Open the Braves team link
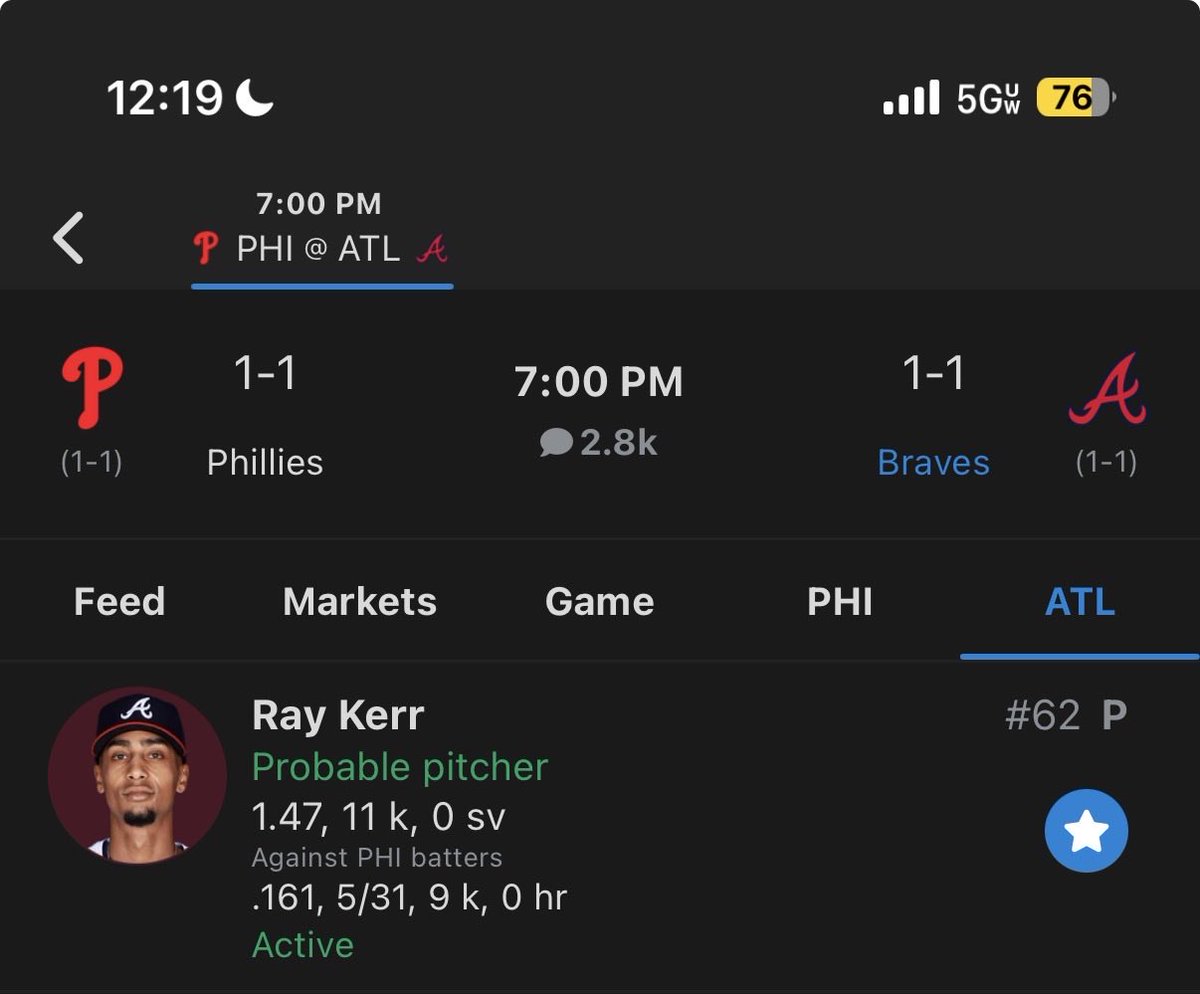The image size is (1200, 994). (933, 462)
